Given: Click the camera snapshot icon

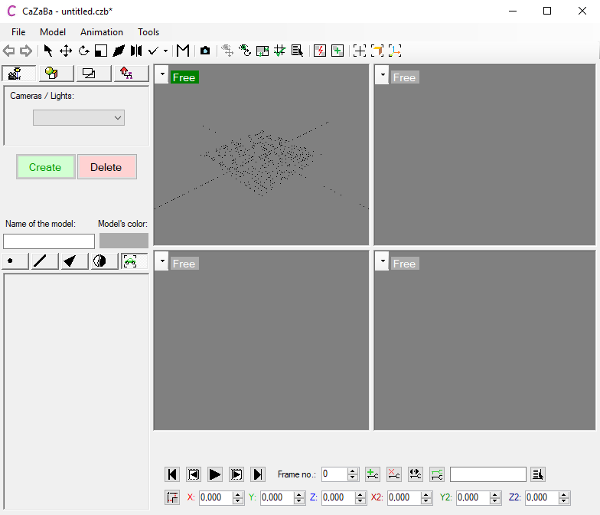Looking at the screenshot, I should pyautogui.click(x=205, y=50).
